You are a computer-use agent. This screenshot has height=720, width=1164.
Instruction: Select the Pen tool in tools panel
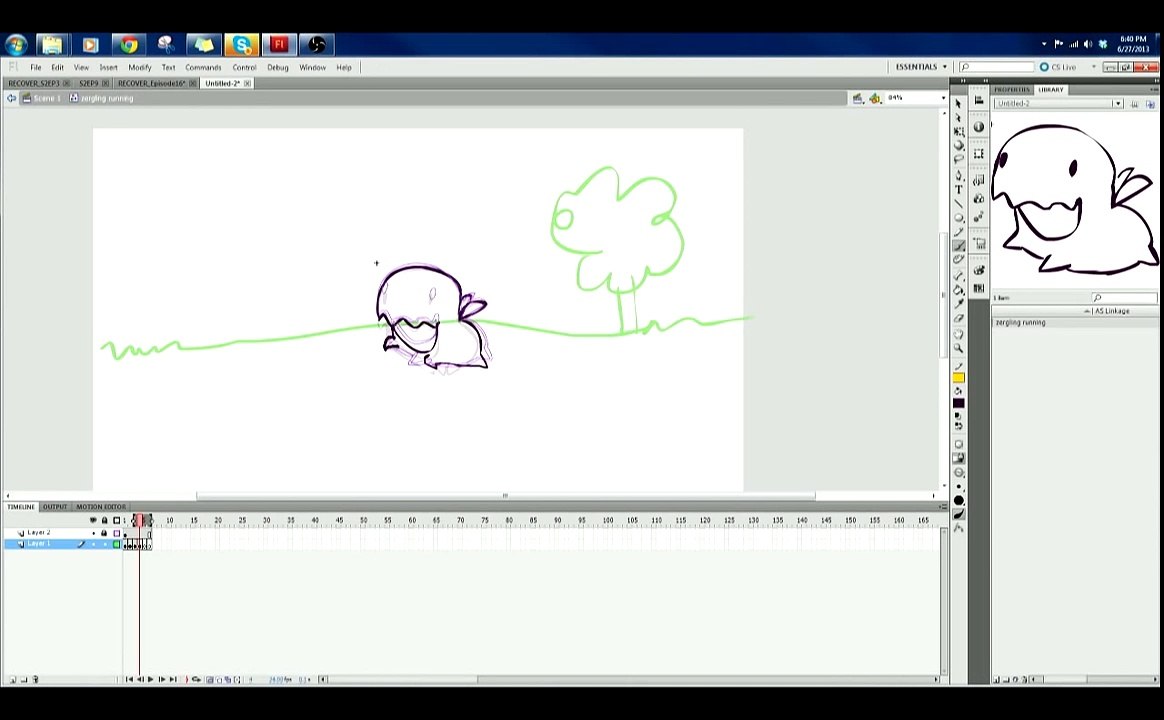tap(958, 176)
